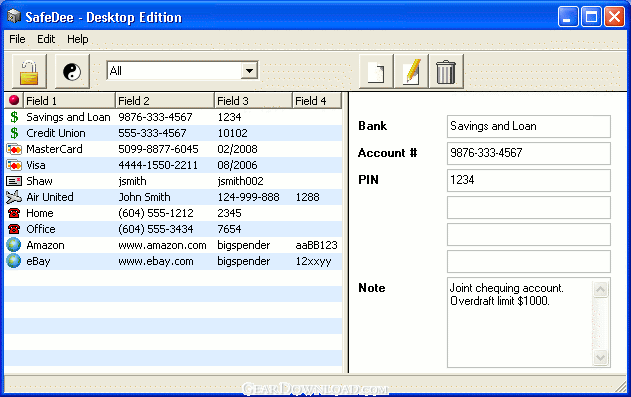Click the PIN field showing 1234
Image resolution: width=631 pixels, height=397 pixels.
528,180
